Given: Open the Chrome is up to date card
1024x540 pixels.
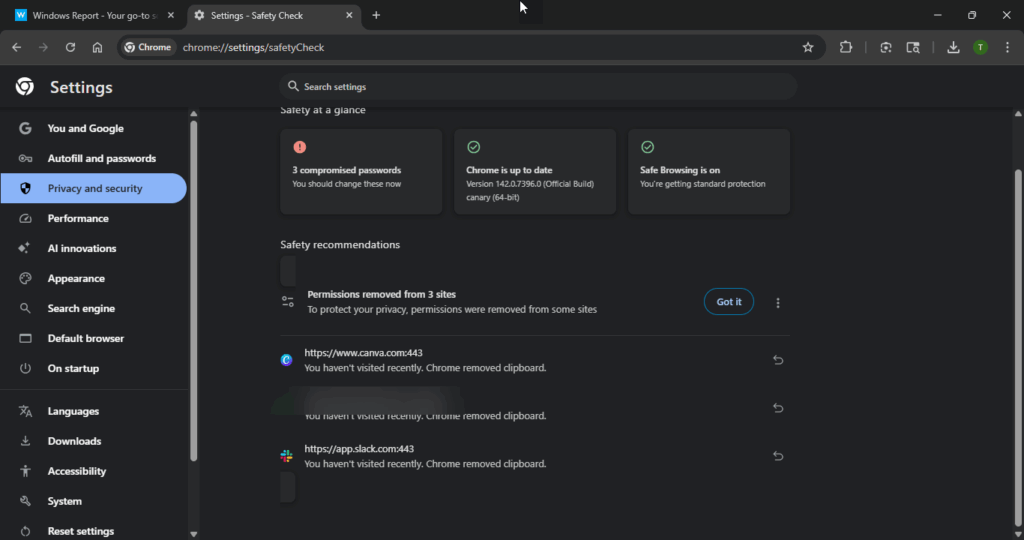Looking at the screenshot, I should [535, 171].
